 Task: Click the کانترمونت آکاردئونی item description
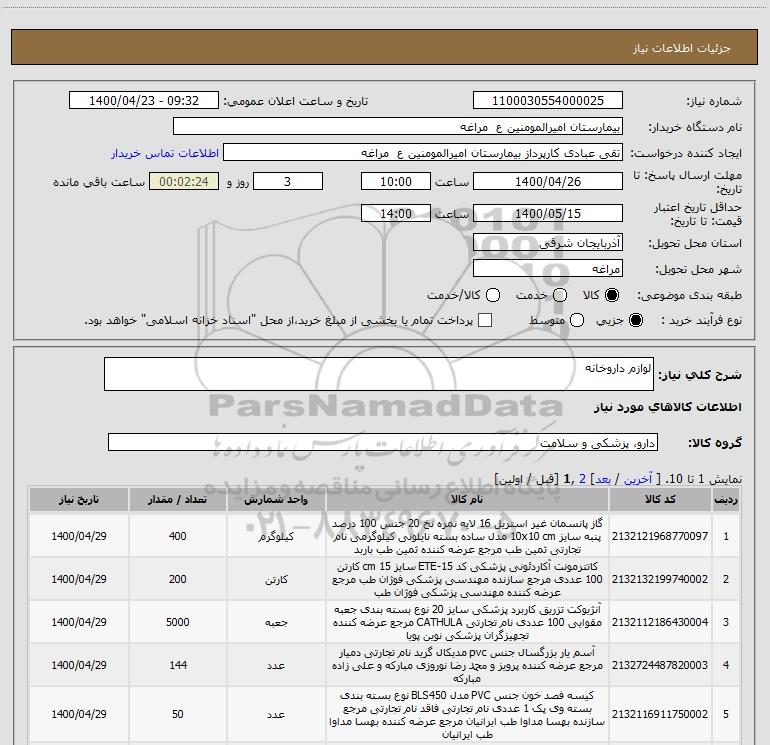[x=467, y=579]
